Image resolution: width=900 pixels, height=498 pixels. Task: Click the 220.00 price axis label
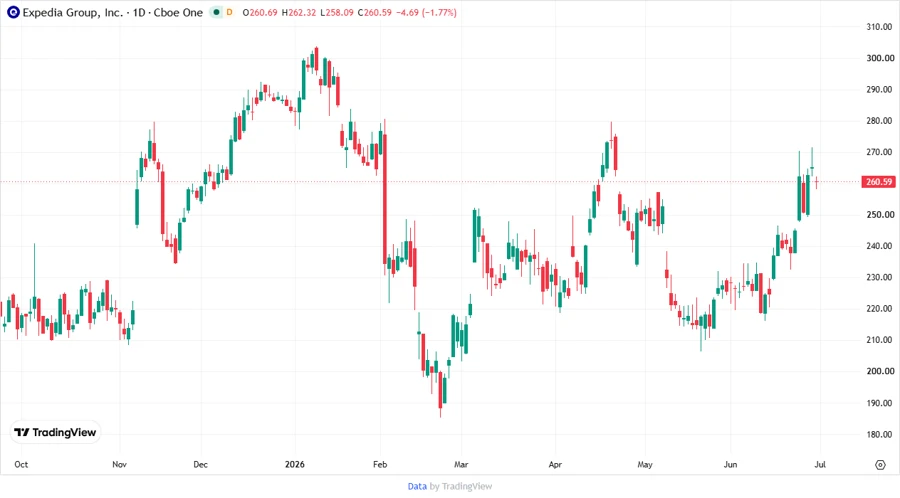(x=880, y=309)
